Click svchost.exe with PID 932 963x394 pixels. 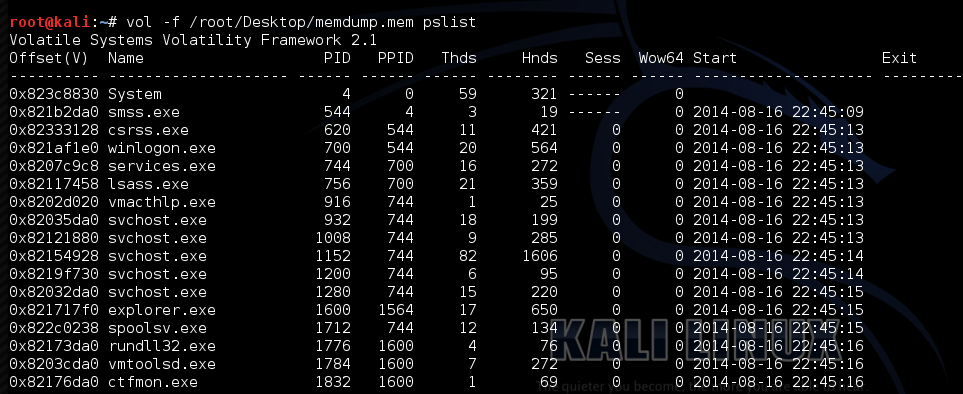point(157,220)
